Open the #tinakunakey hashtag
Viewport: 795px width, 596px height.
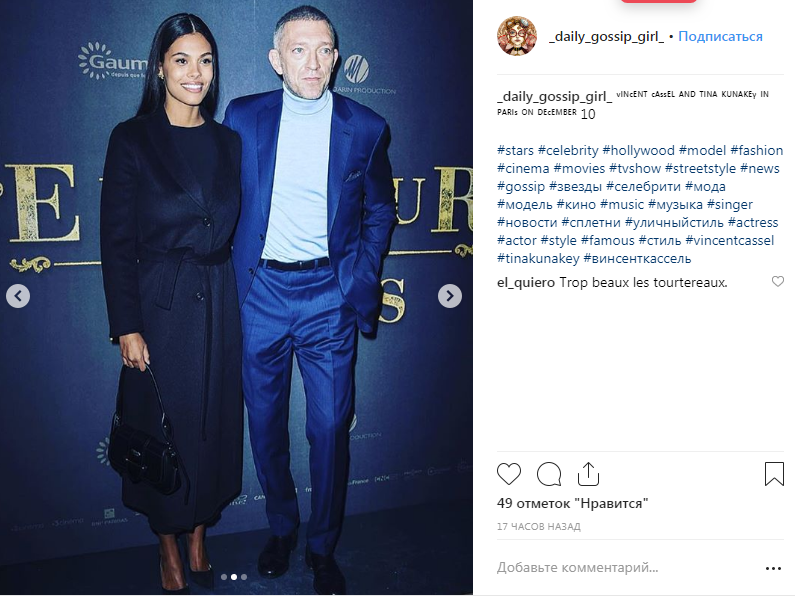[x=538, y=258]
